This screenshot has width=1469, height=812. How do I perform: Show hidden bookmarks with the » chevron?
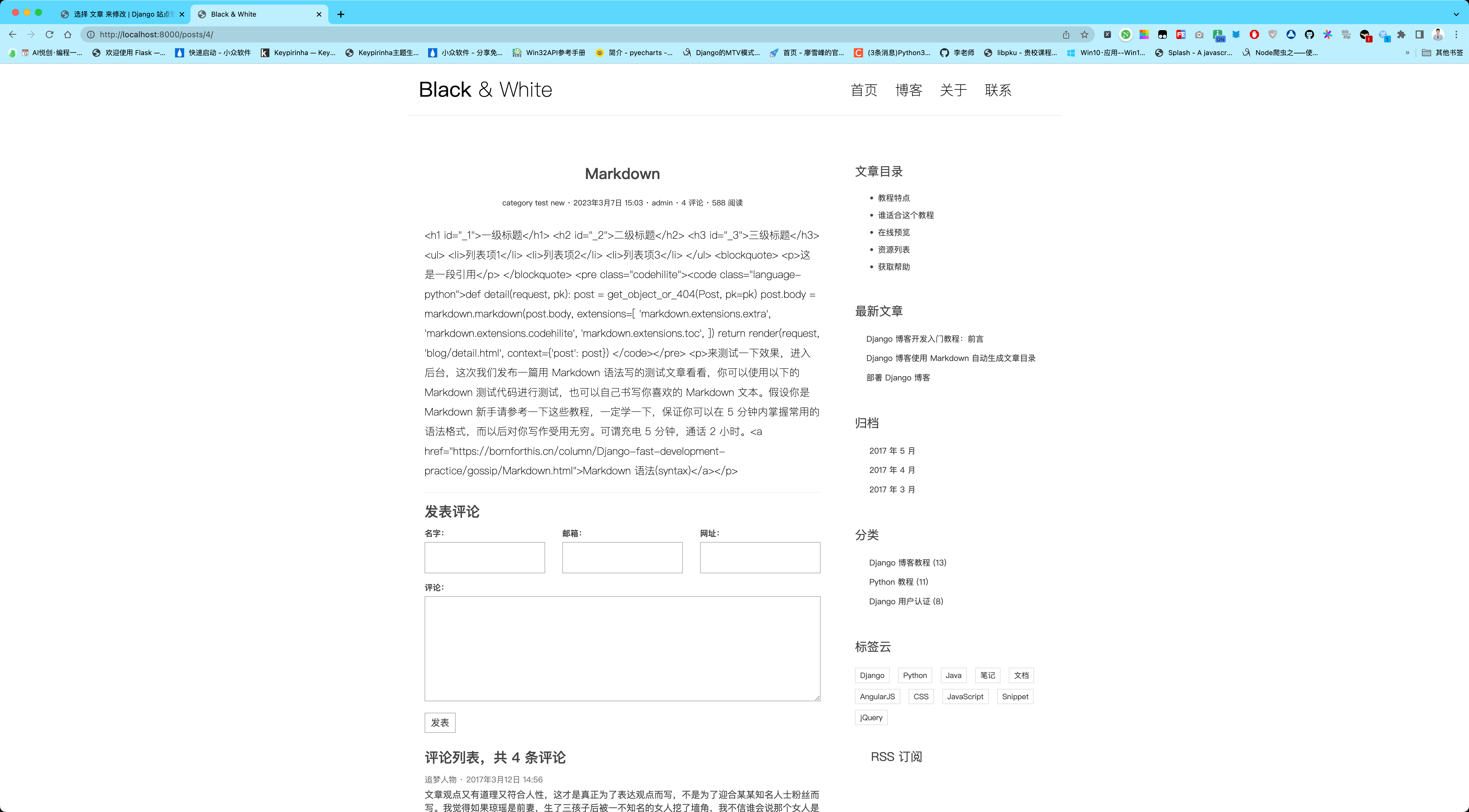[1407, 53]
